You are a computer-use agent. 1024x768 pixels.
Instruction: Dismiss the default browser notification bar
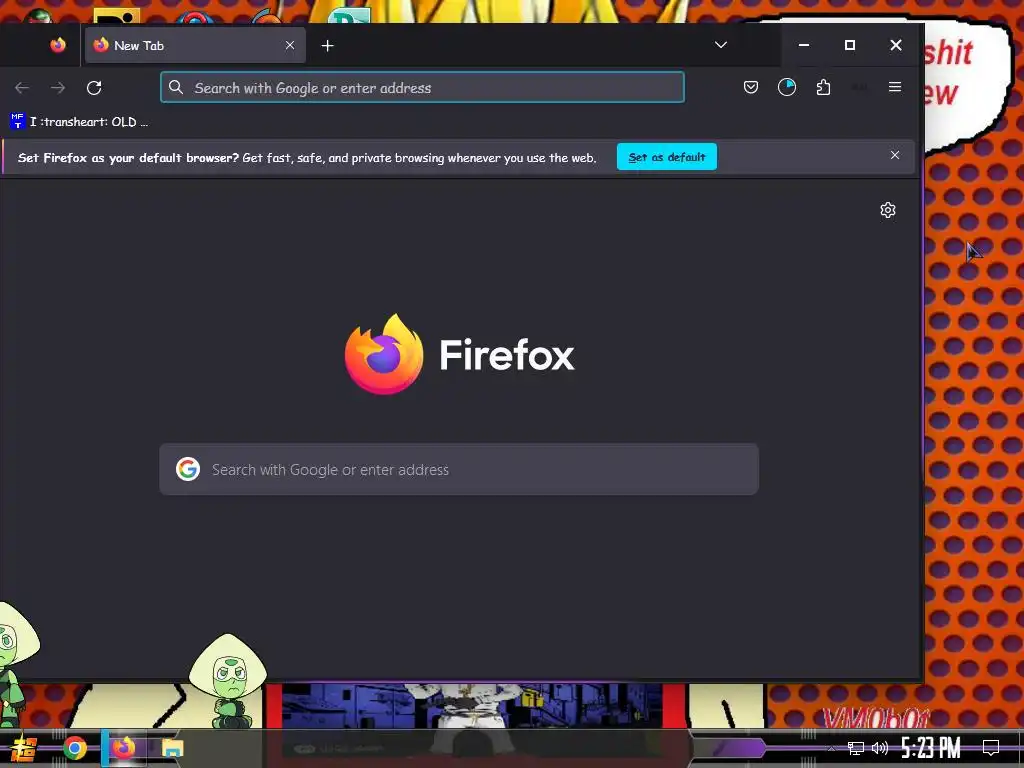[895, 155]
